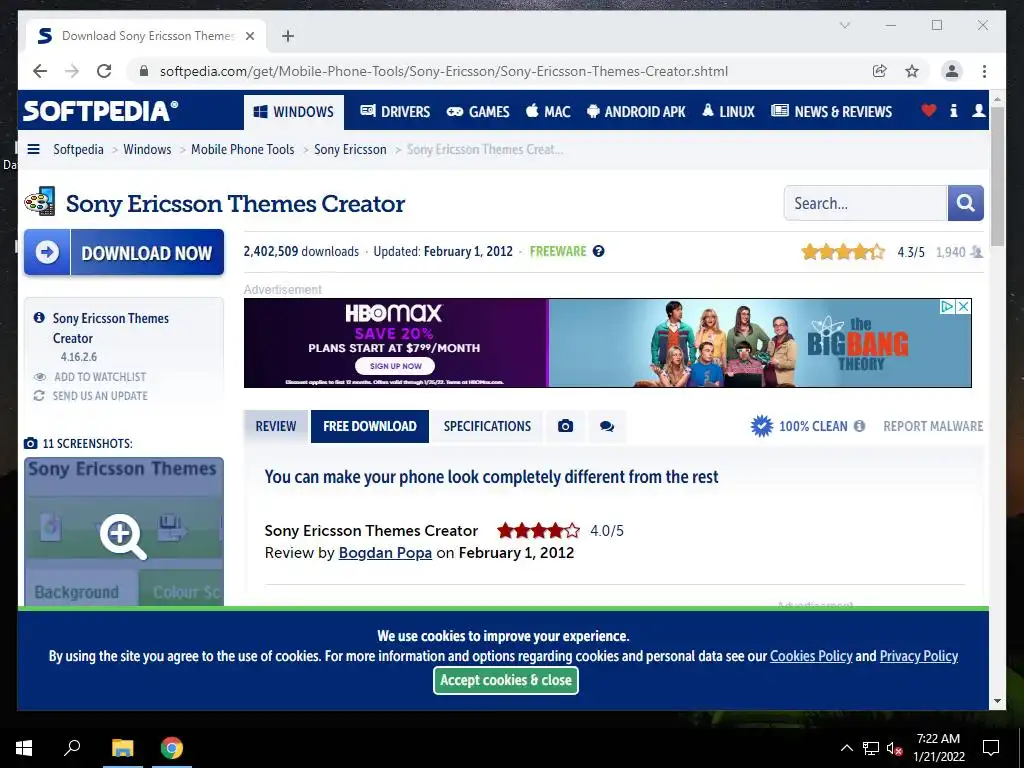
Task: Click the HBO Max Sign Up Now ad button
Action: (x=395, y=366)
